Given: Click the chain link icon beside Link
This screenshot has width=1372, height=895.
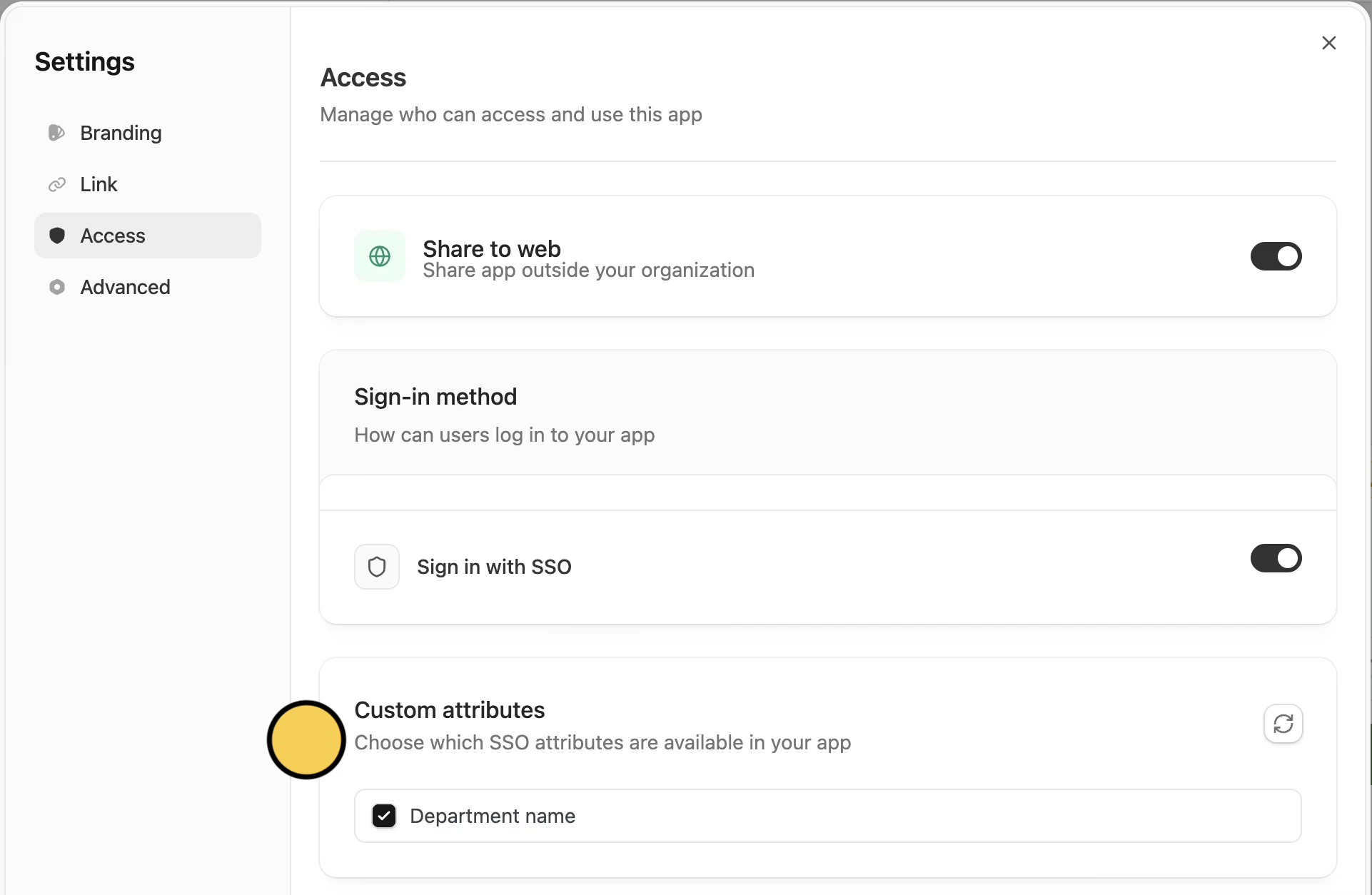Looking at the screenshot, I should point(57,184).
